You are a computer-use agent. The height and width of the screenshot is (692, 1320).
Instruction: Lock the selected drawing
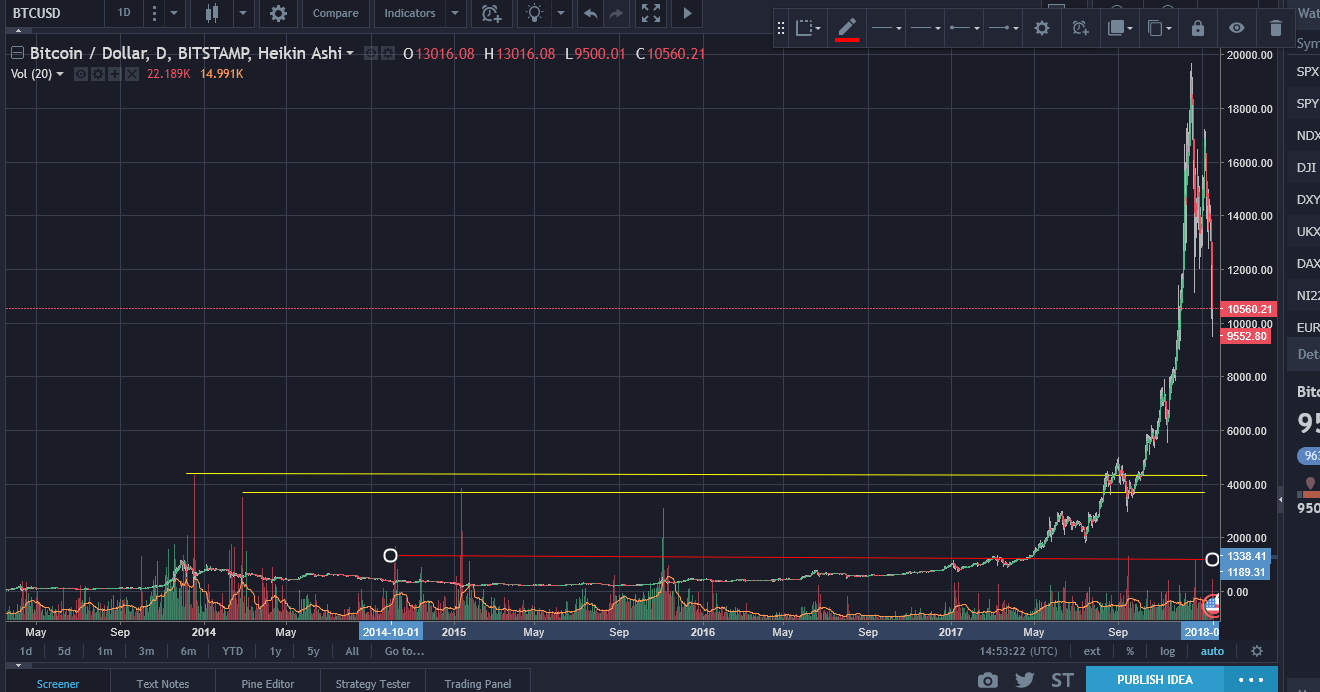pos(1198,28)
